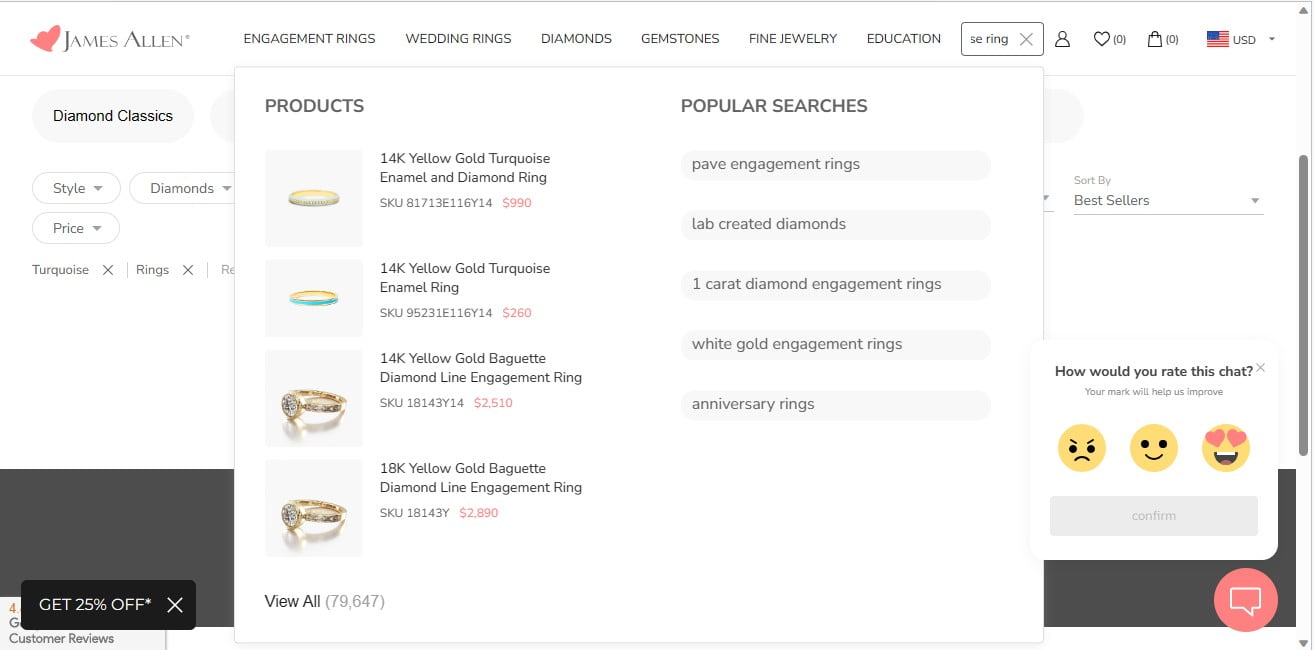This screenshot has height=650, width=1314.
Task: Open the live chat bubble icon
Action: coord(1245,600)
